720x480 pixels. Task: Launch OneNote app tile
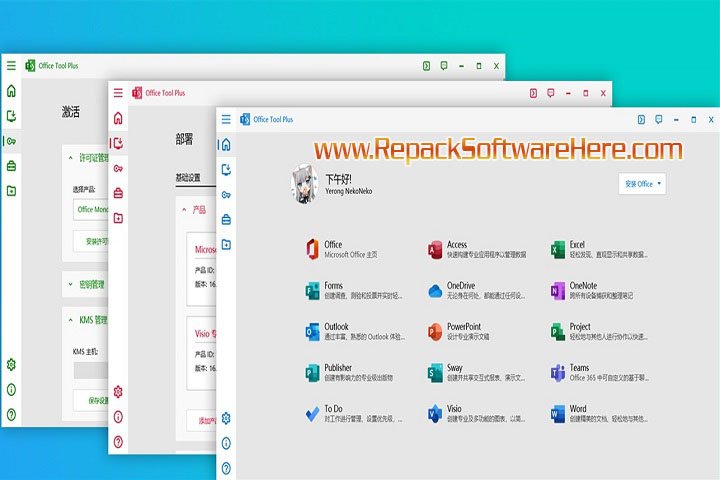[592, 290]
